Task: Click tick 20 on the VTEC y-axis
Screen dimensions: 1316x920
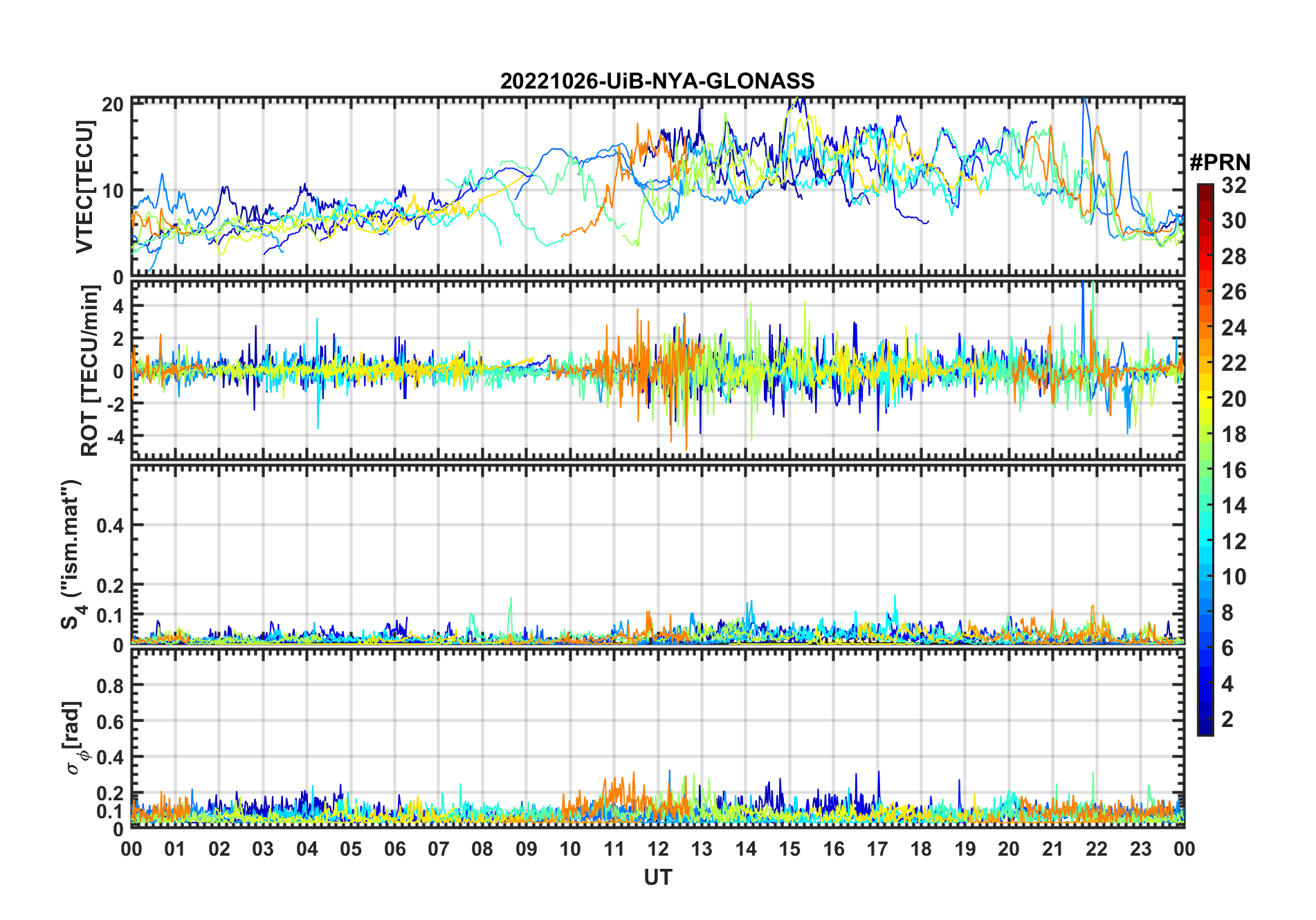Action: pyautogui.click(x=113, y=104)
